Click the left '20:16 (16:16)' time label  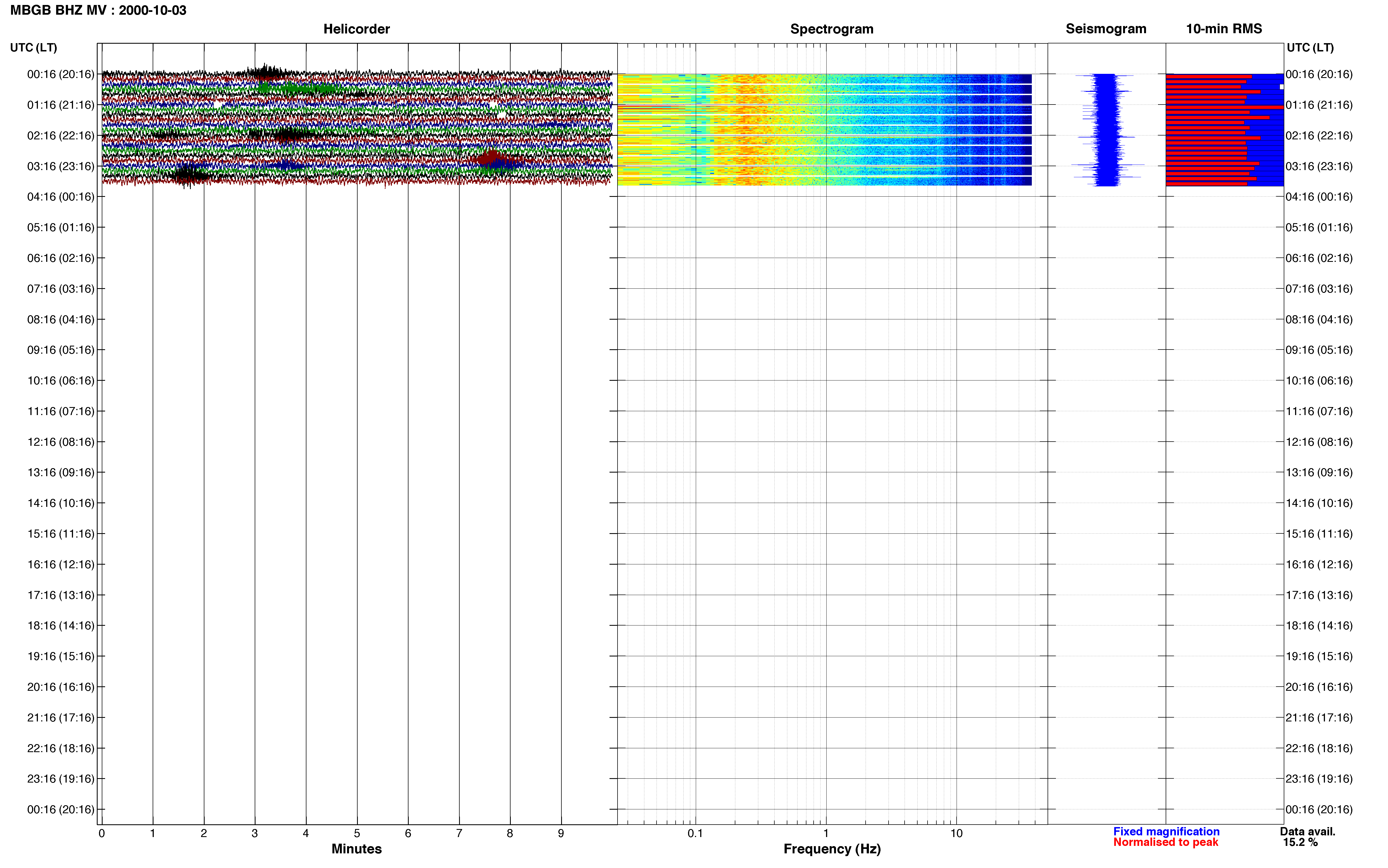(x=61, y=687)
